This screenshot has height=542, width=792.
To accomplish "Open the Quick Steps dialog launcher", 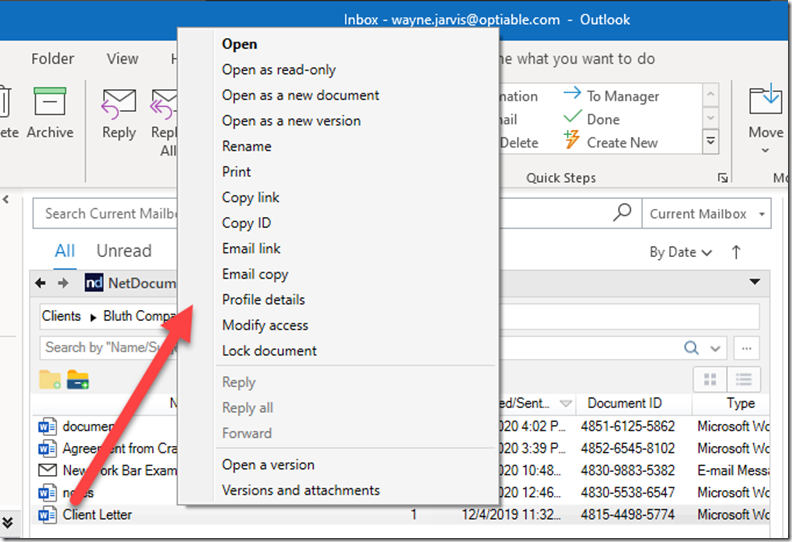I will [723, 178].
